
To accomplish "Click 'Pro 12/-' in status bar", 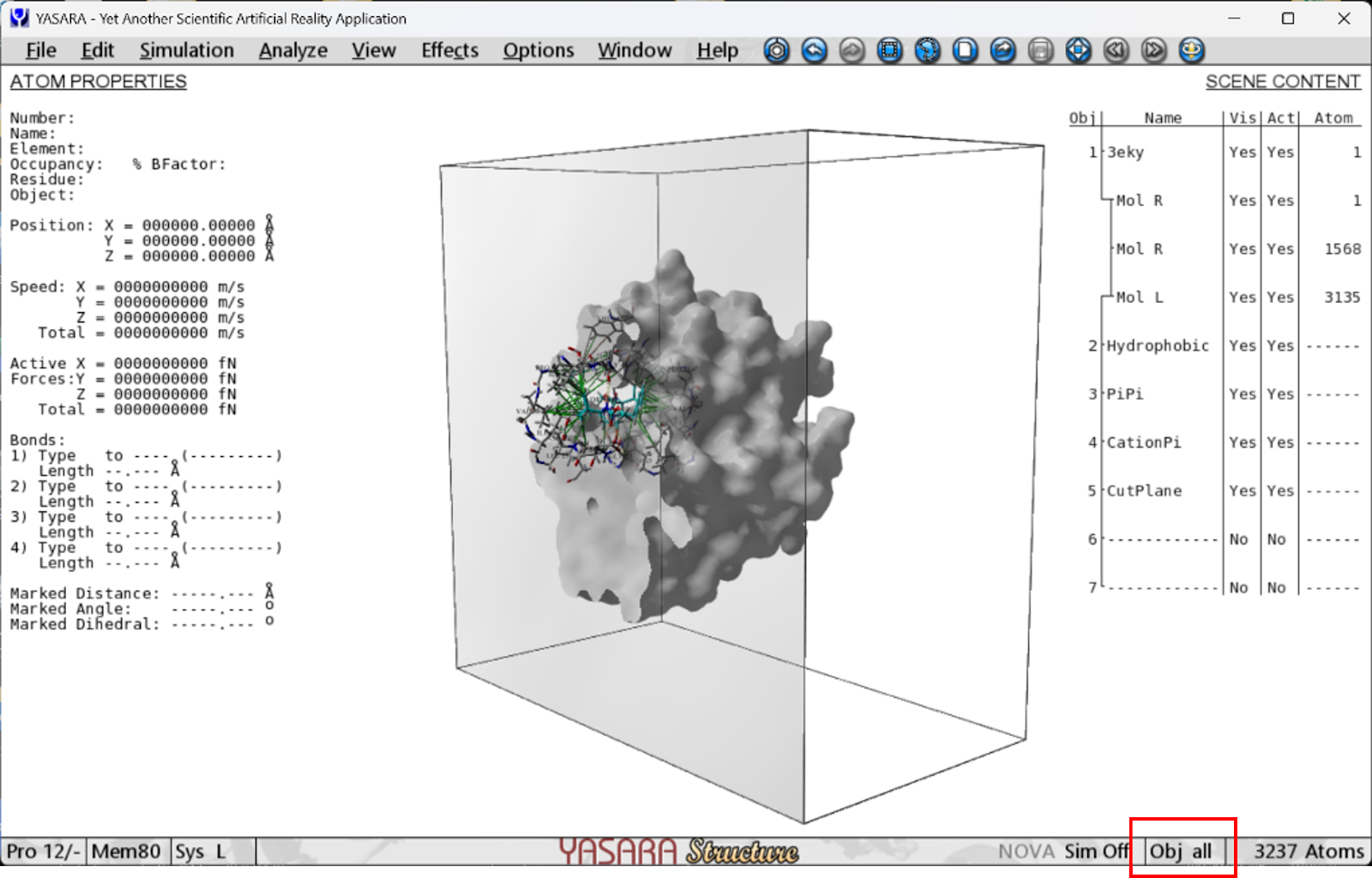I will (x=44, y=851).
